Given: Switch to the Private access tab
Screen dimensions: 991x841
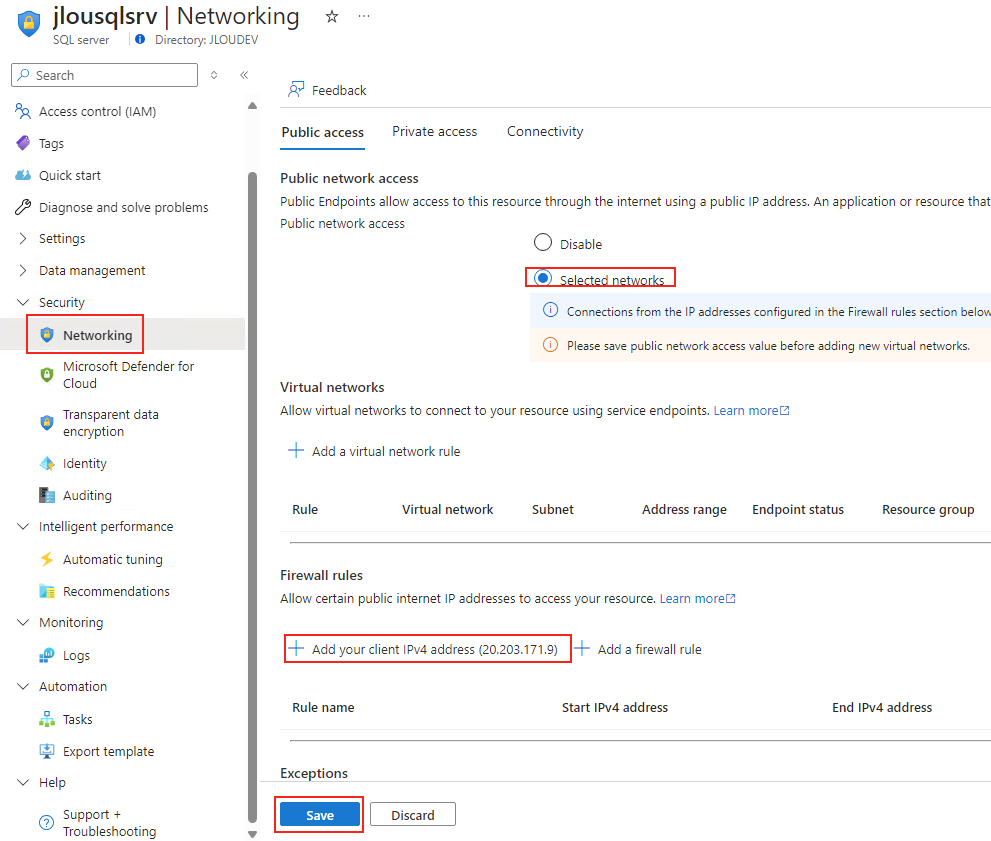Looking at the screenshot, I should [x=435, y=131].
